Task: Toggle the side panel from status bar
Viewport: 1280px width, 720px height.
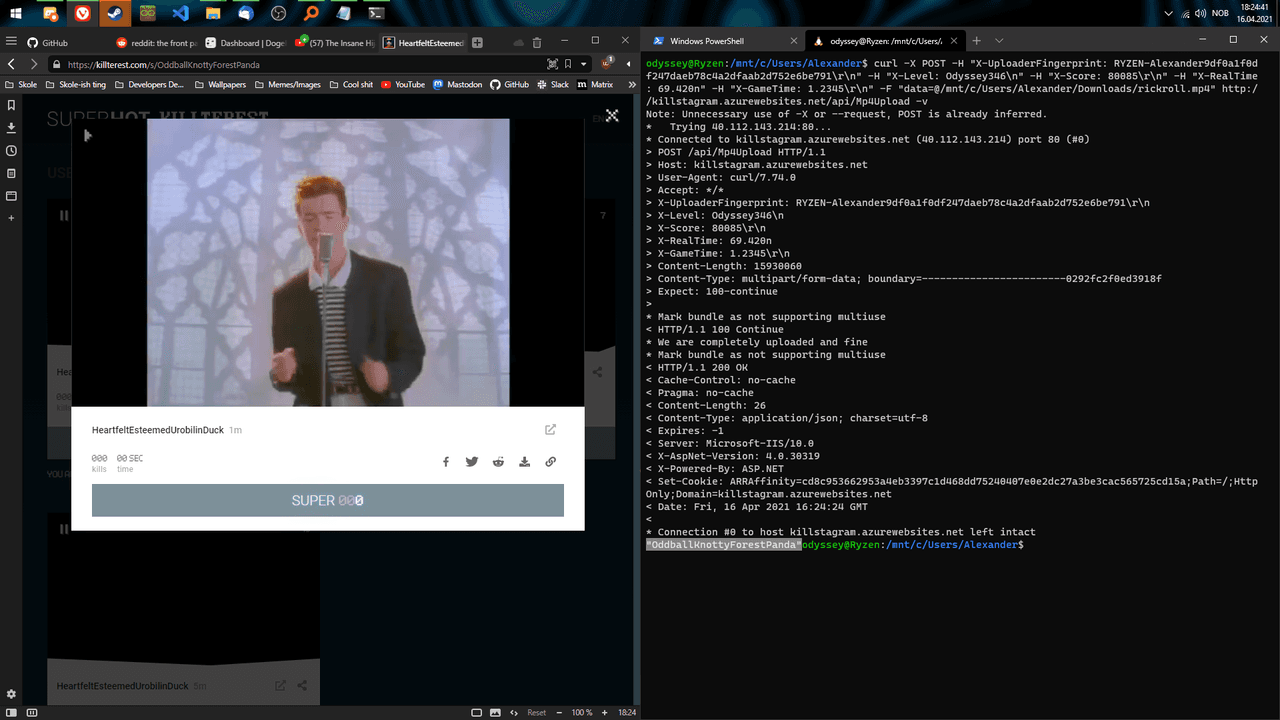Action: (11, 712)
